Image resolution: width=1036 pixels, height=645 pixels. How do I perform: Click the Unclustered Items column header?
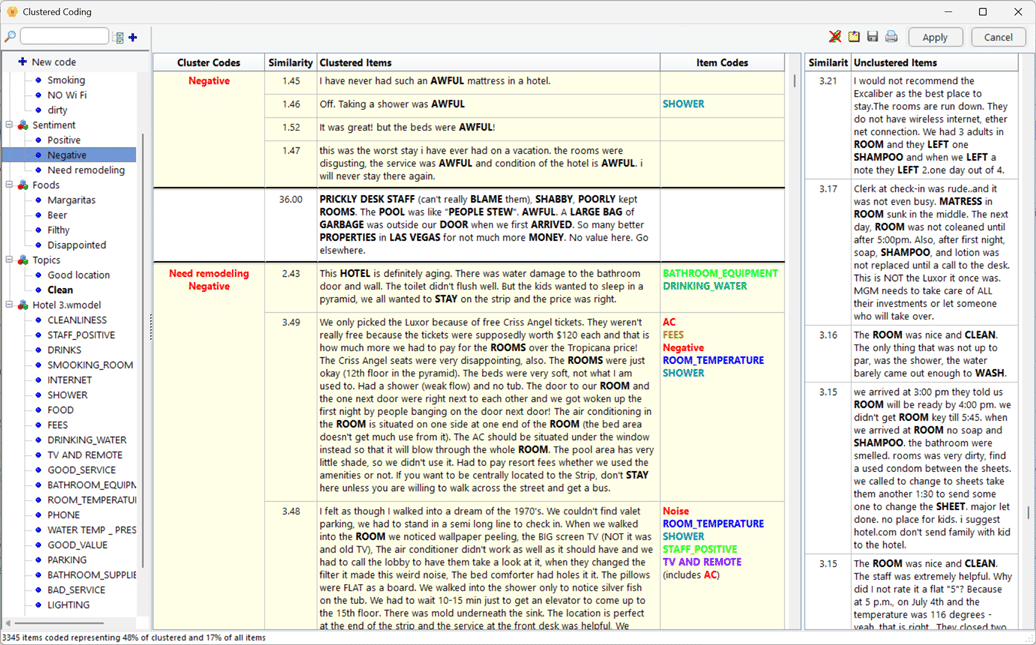(x=934, y=63)
